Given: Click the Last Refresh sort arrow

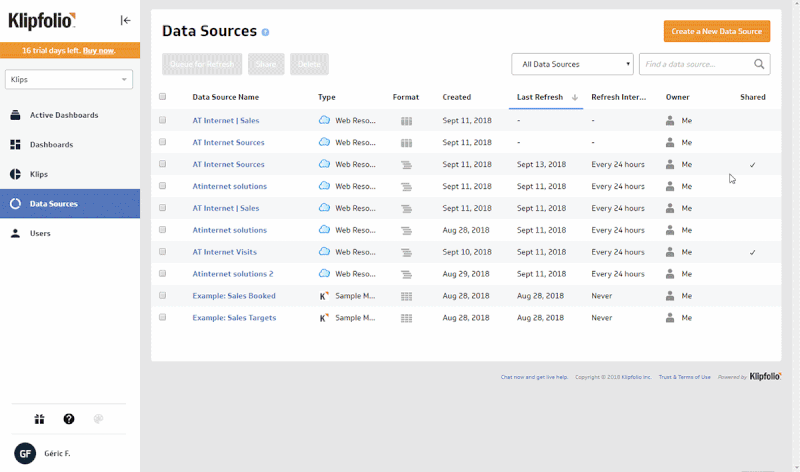Looking at the screenshot, I should [x=574, y=97].
